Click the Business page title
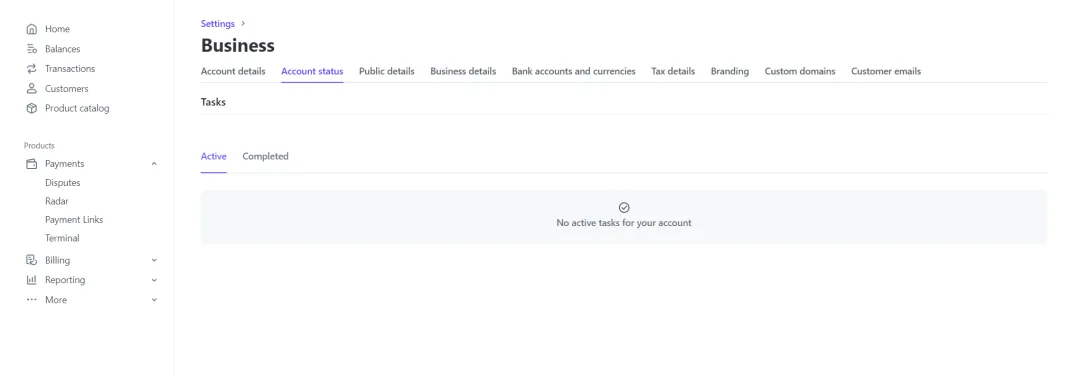Viewport: 1080px width, 375px height. 238,45
